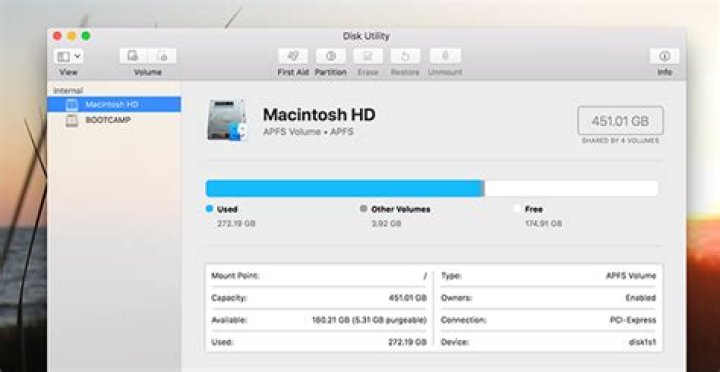This screenshot has width=720, height=372.
Task: Click the Disk Utility window title
Action: (366, 36)
